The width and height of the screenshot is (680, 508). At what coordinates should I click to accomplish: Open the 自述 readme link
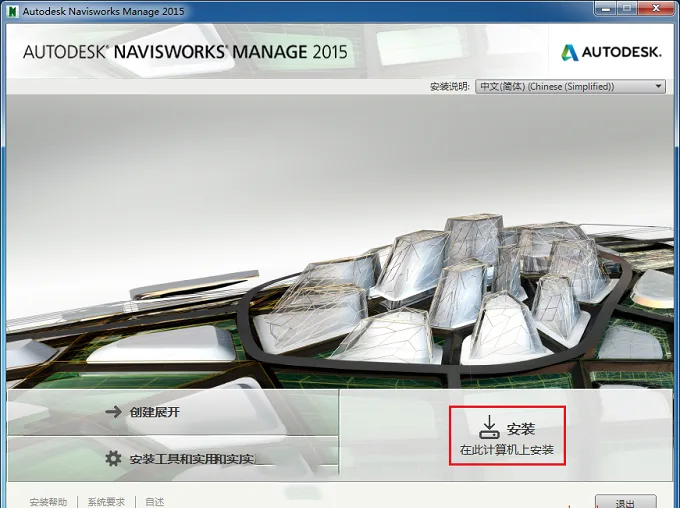tap(155, 502)
